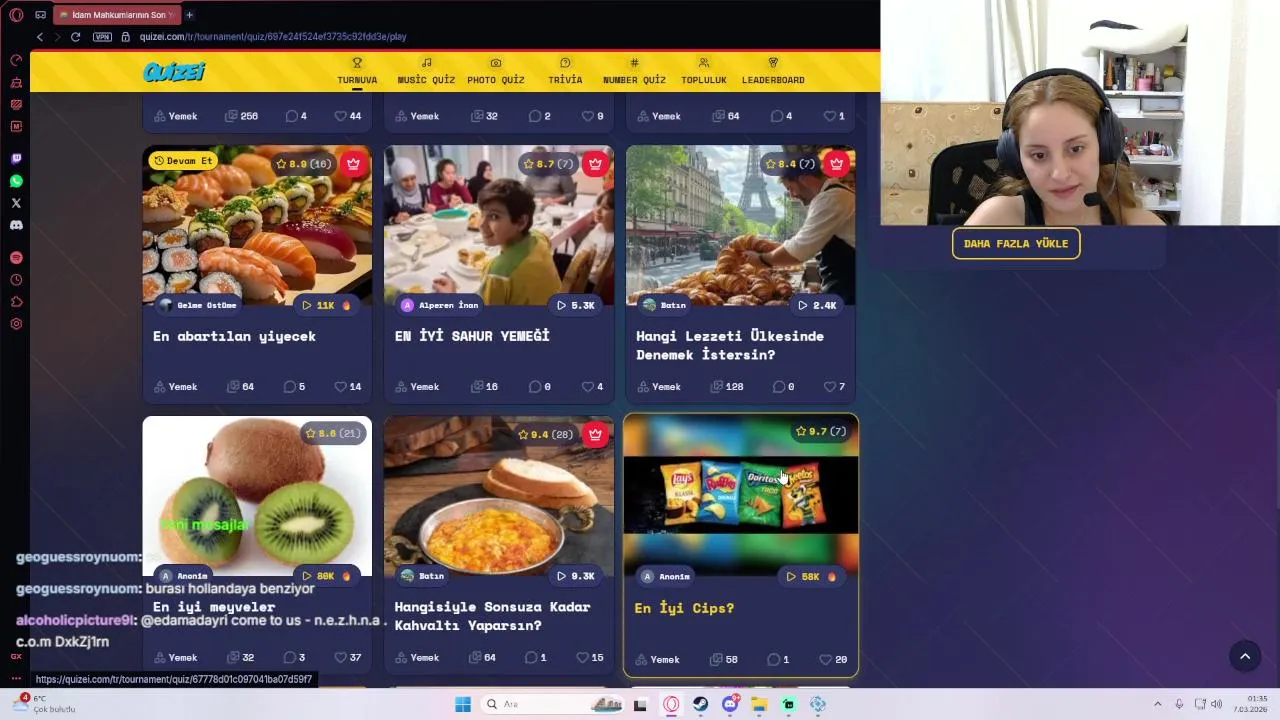
Task: Click the 8.9 star rating on sushi card
Action: tap(304, 164)
